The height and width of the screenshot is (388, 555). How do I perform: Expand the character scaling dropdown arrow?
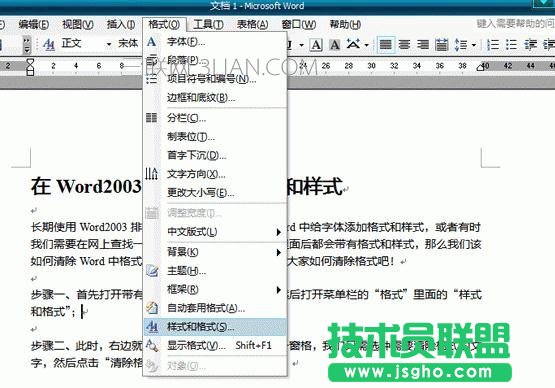[366, 45]
